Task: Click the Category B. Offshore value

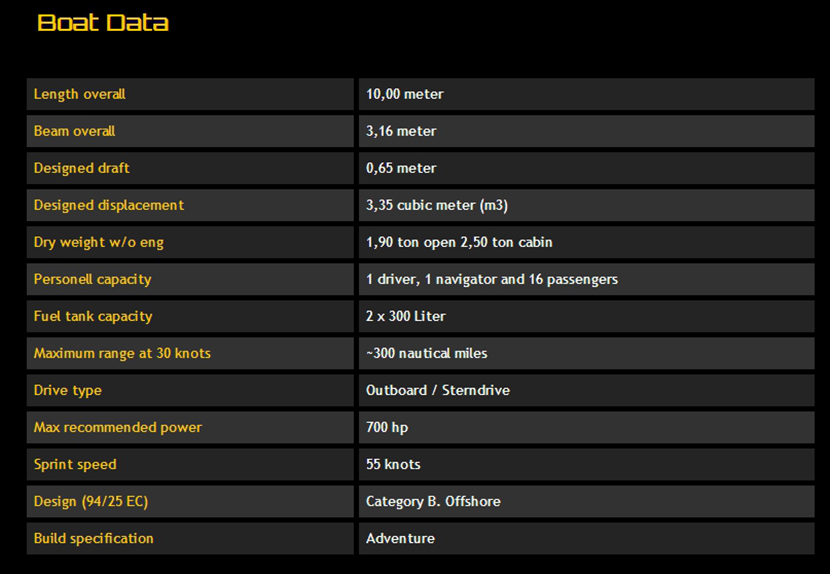Action: (433, 501)
